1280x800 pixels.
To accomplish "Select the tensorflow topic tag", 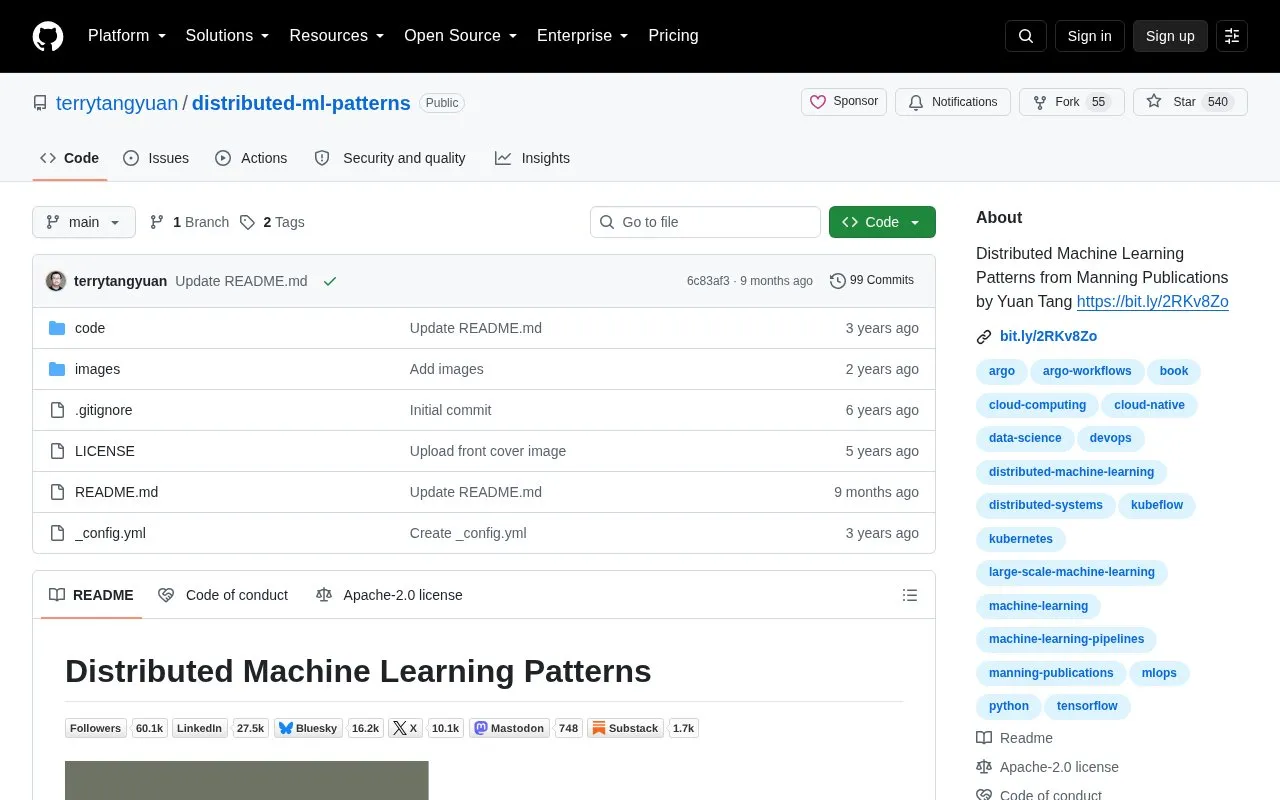I will tap(1087, 706).
